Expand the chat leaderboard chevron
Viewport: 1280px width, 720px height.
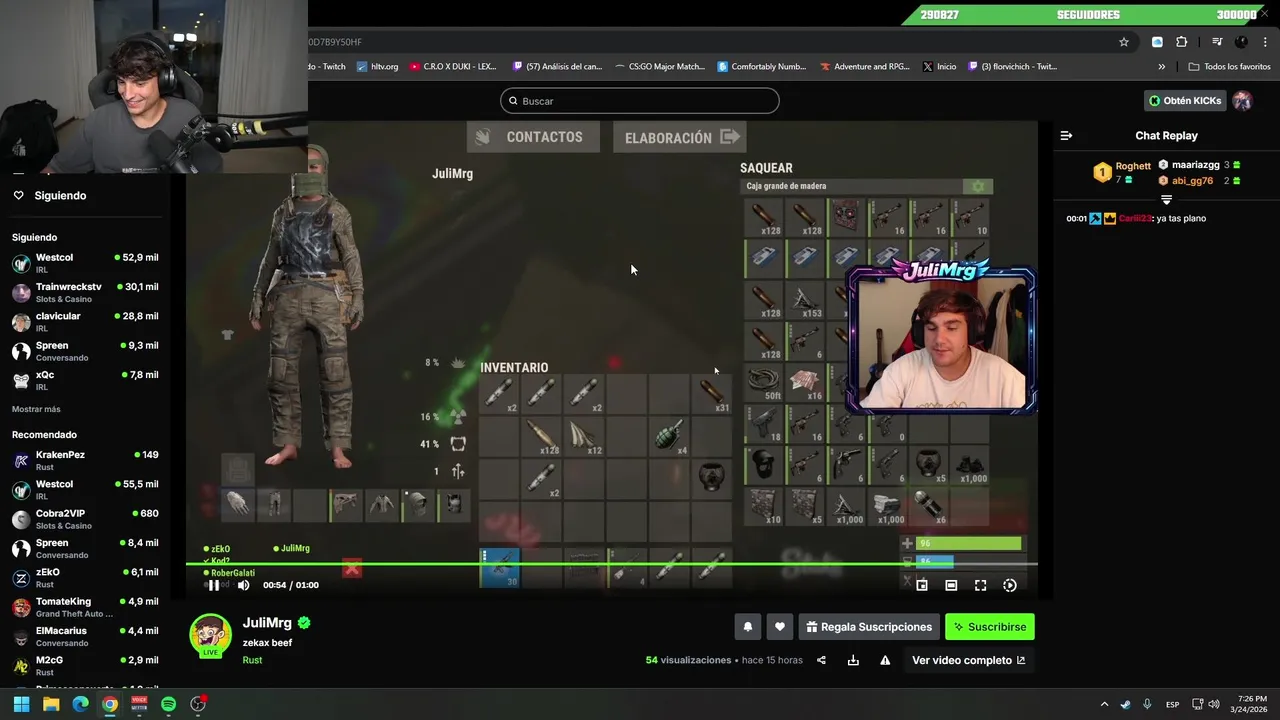[x=1166, y=200]
